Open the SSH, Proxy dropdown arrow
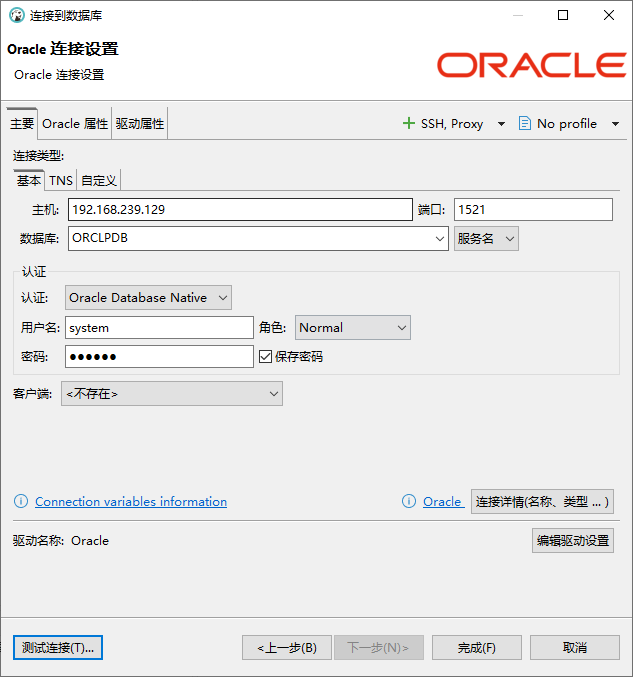This screenshot has width=633, height=677. pos(501,124)
